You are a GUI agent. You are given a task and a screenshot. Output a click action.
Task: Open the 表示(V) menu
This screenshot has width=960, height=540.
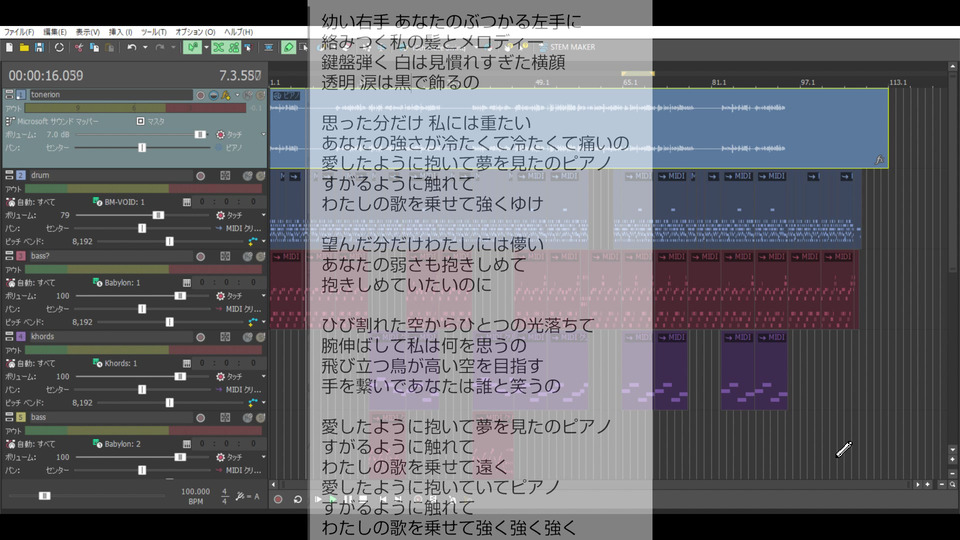coord(88,32)
